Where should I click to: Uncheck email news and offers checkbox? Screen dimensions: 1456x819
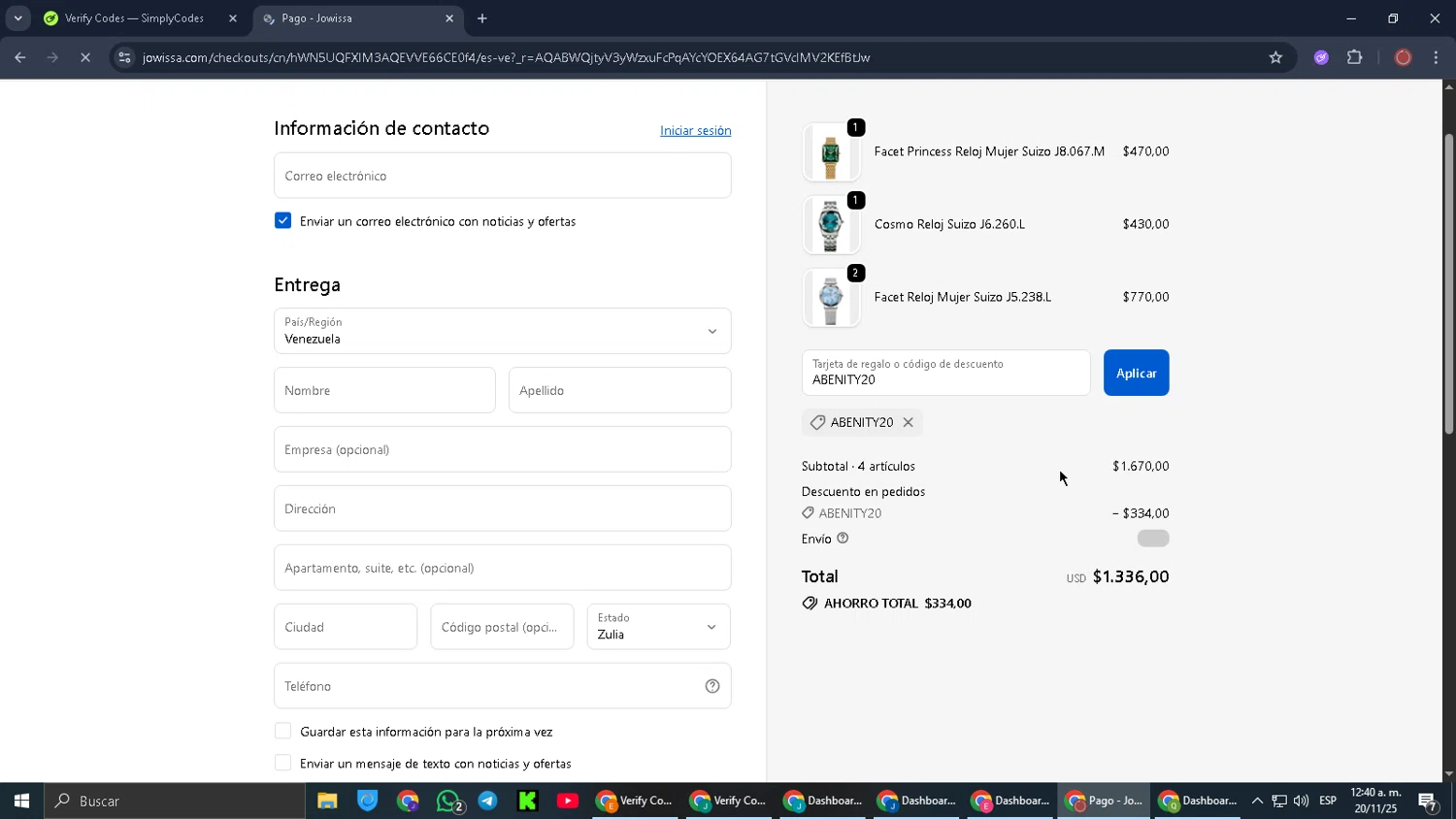pyautogui.click(x=282, y=220)
